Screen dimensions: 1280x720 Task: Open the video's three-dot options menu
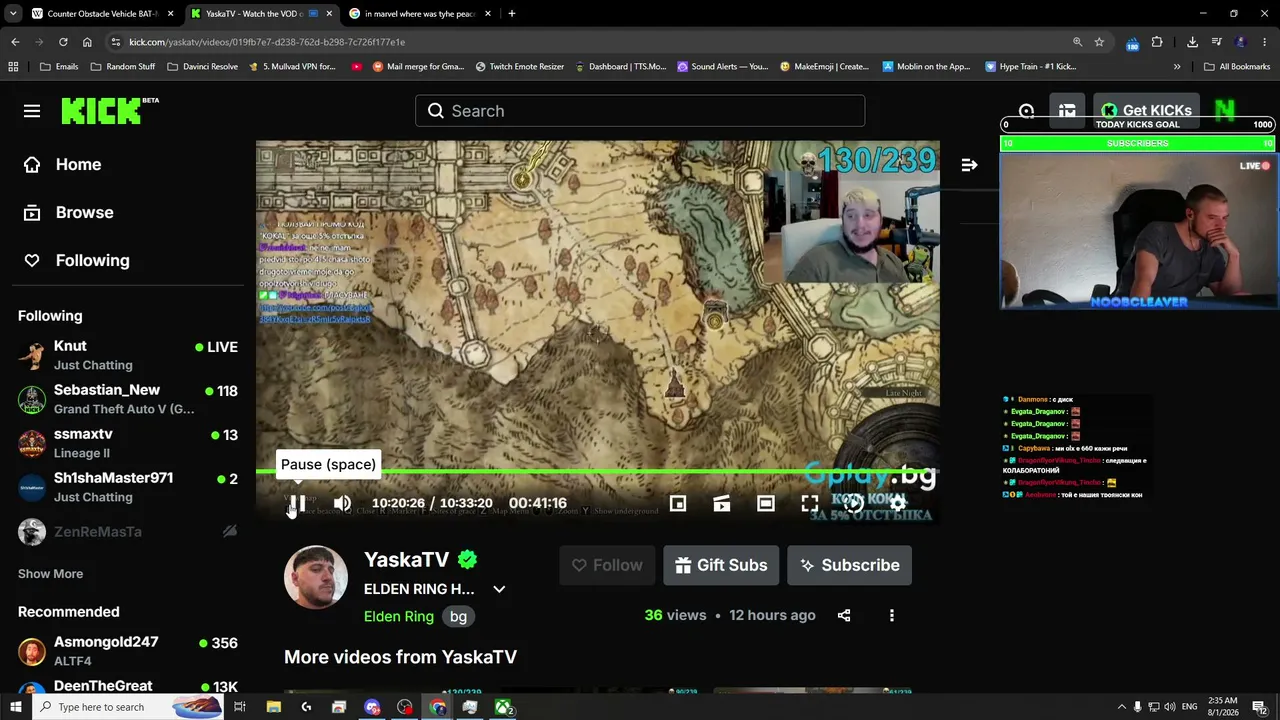892,615
